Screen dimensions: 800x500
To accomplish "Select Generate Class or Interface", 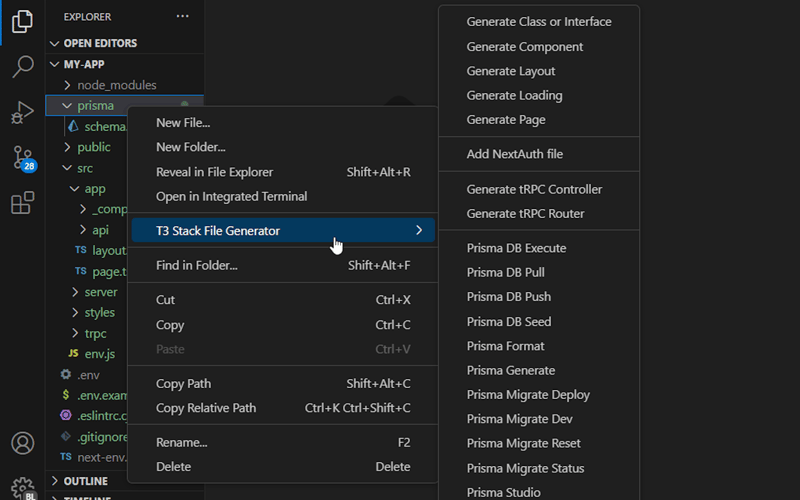I will tap(539, 21).
